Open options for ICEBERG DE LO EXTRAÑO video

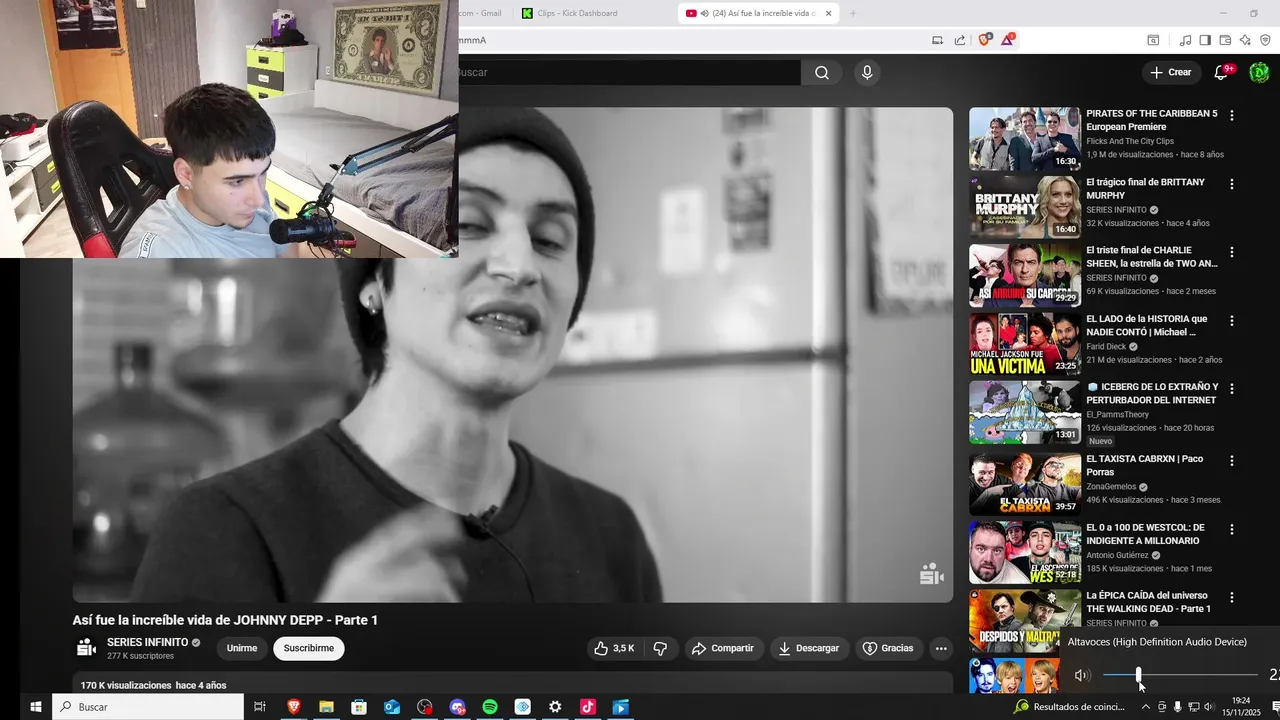coord(1232,388)
